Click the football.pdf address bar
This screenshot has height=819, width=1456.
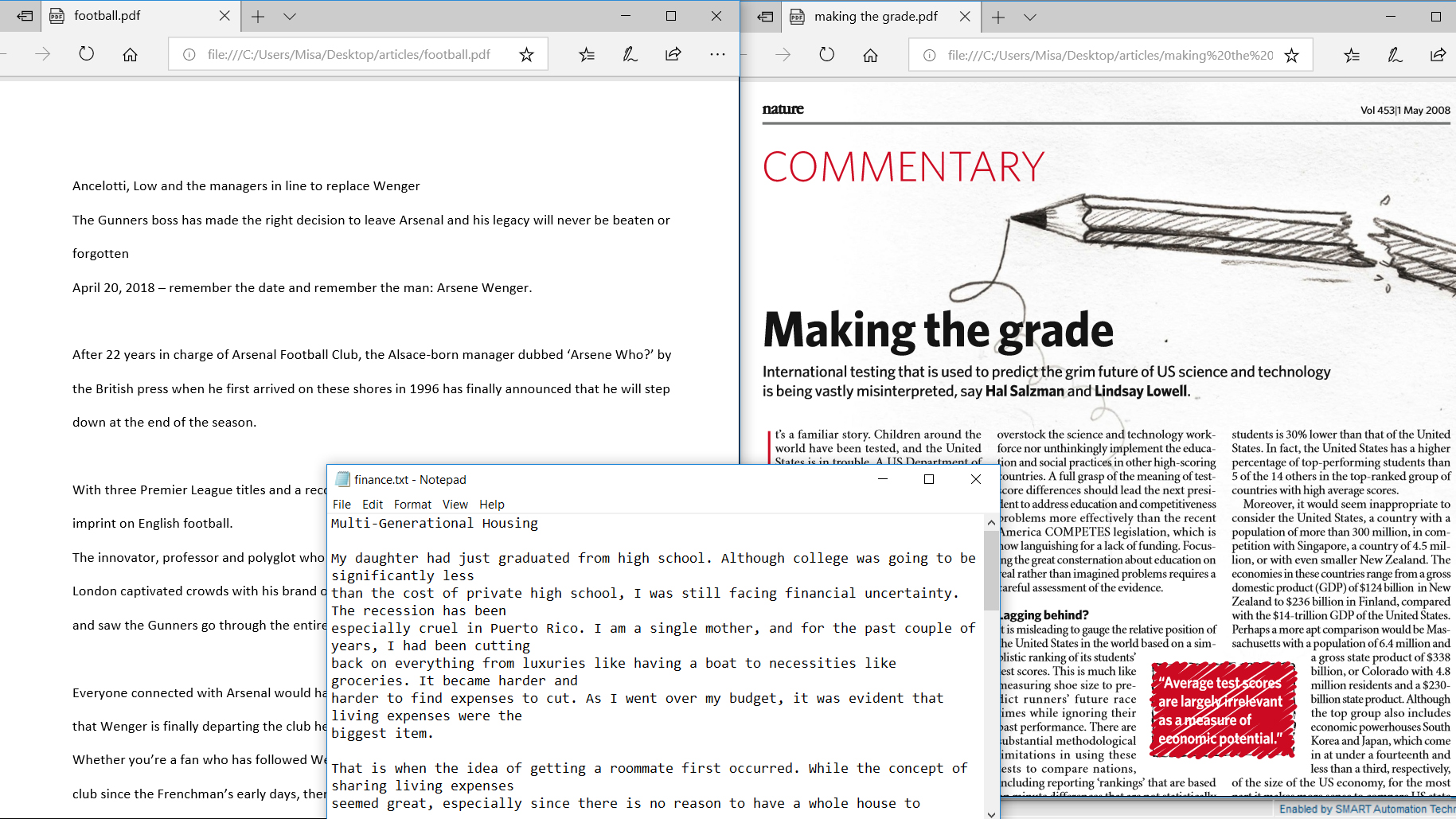point(349,54)
